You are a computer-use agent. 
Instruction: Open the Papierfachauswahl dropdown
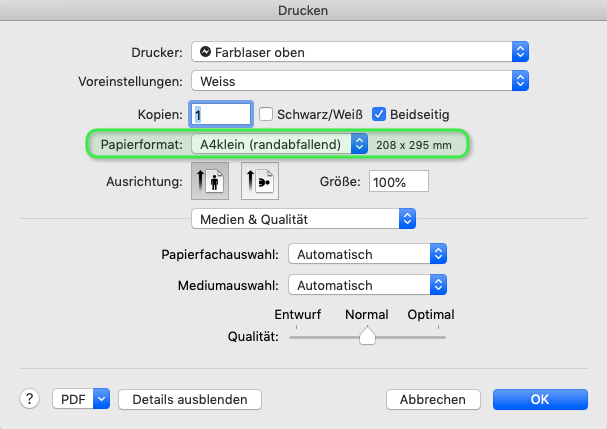366,255
